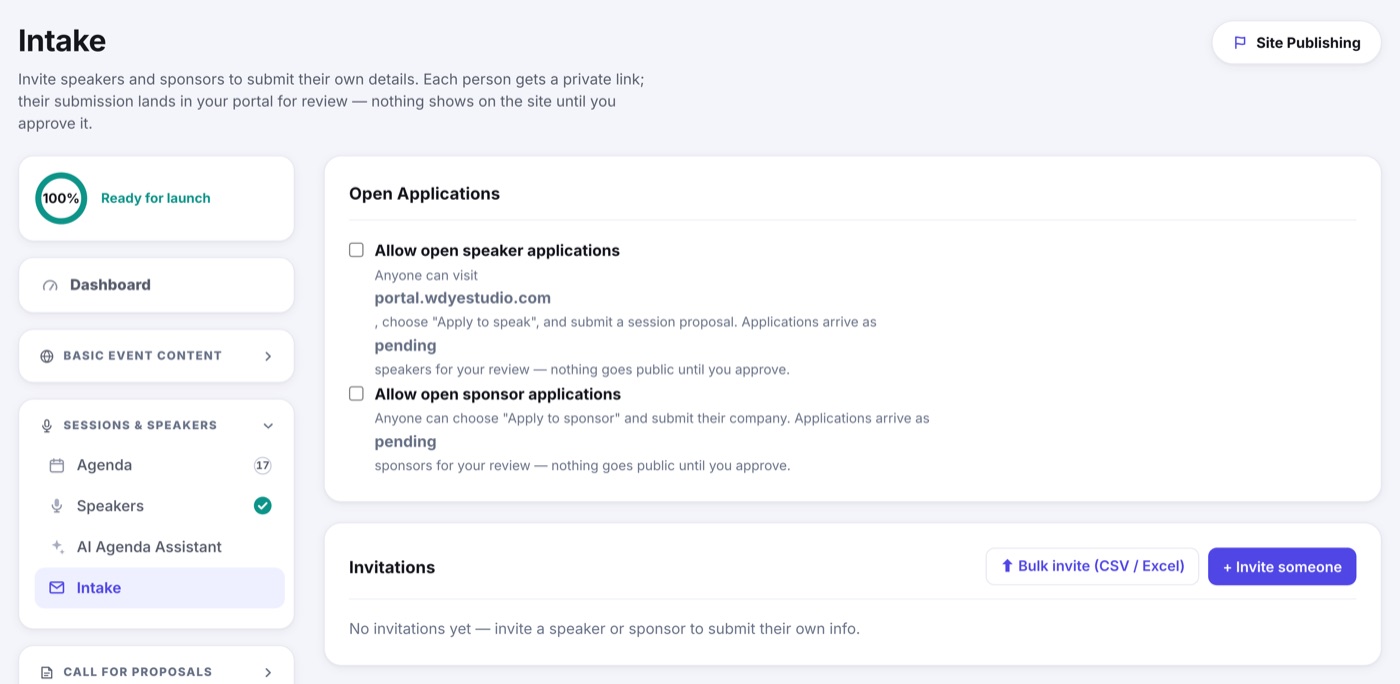Viewport: 1400px width, 684px height.
Task: Go to Agenda in the sidebar
Action: [x=160, y=466]
